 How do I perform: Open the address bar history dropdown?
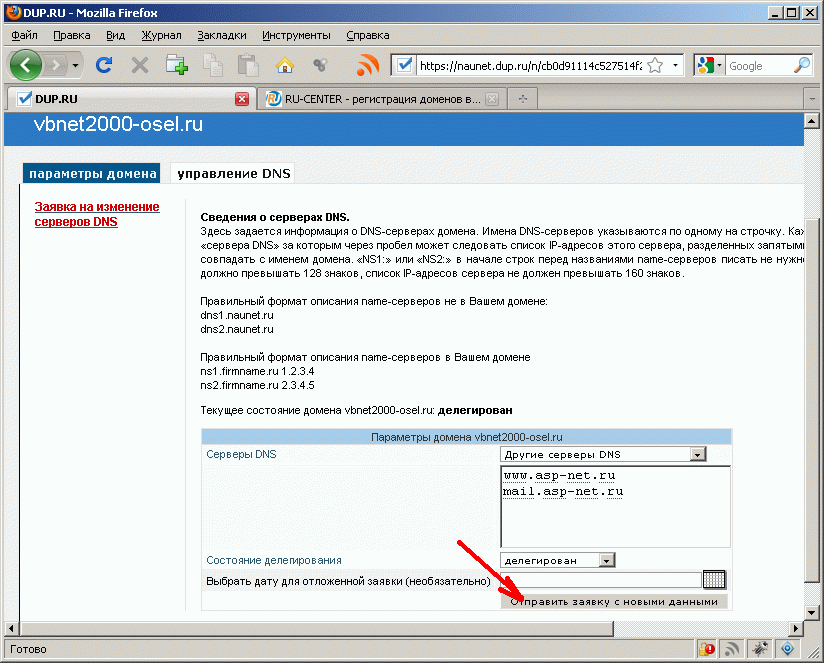point(675,66)
